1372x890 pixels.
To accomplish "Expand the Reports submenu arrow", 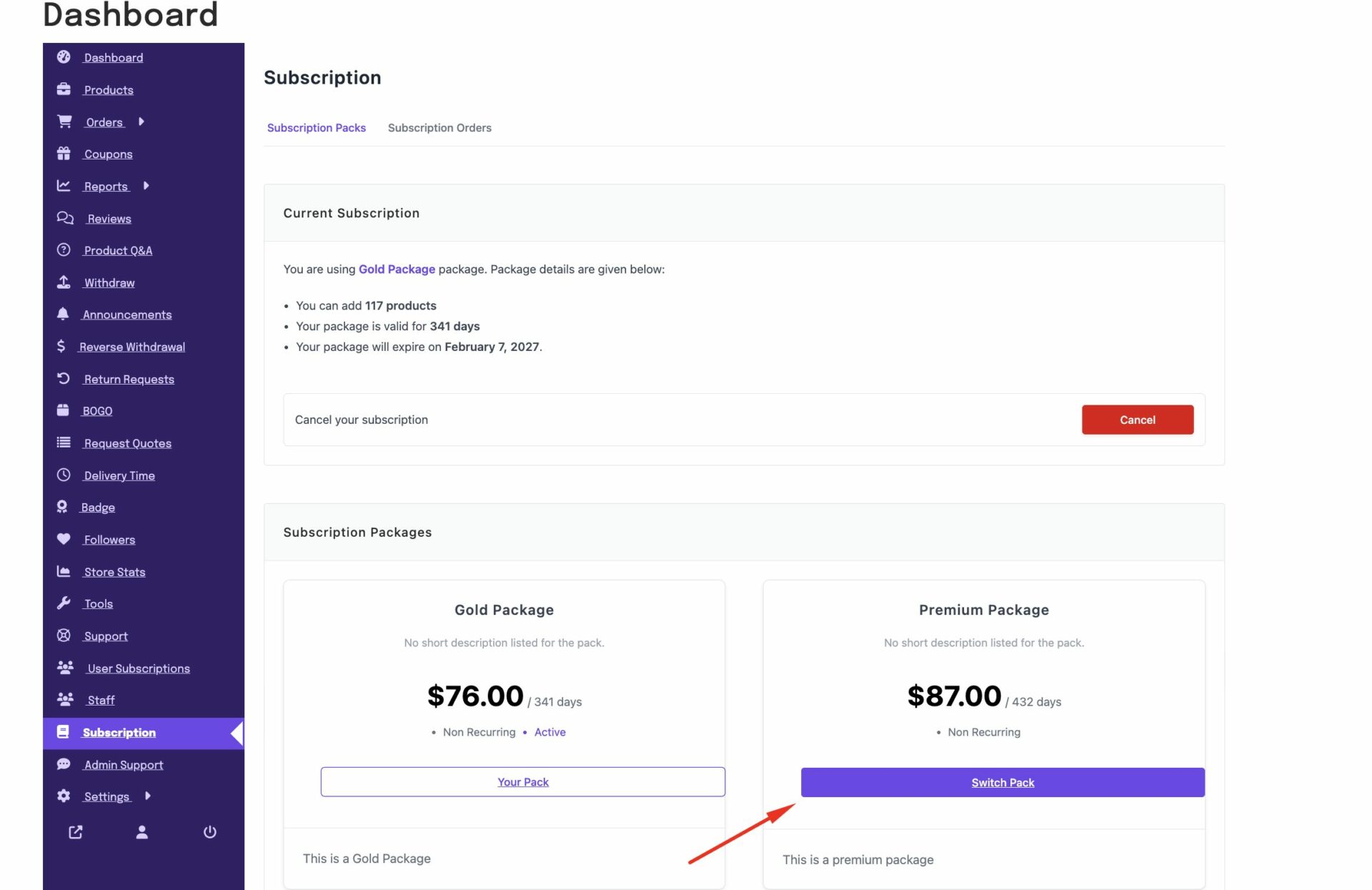I will 146,186.
